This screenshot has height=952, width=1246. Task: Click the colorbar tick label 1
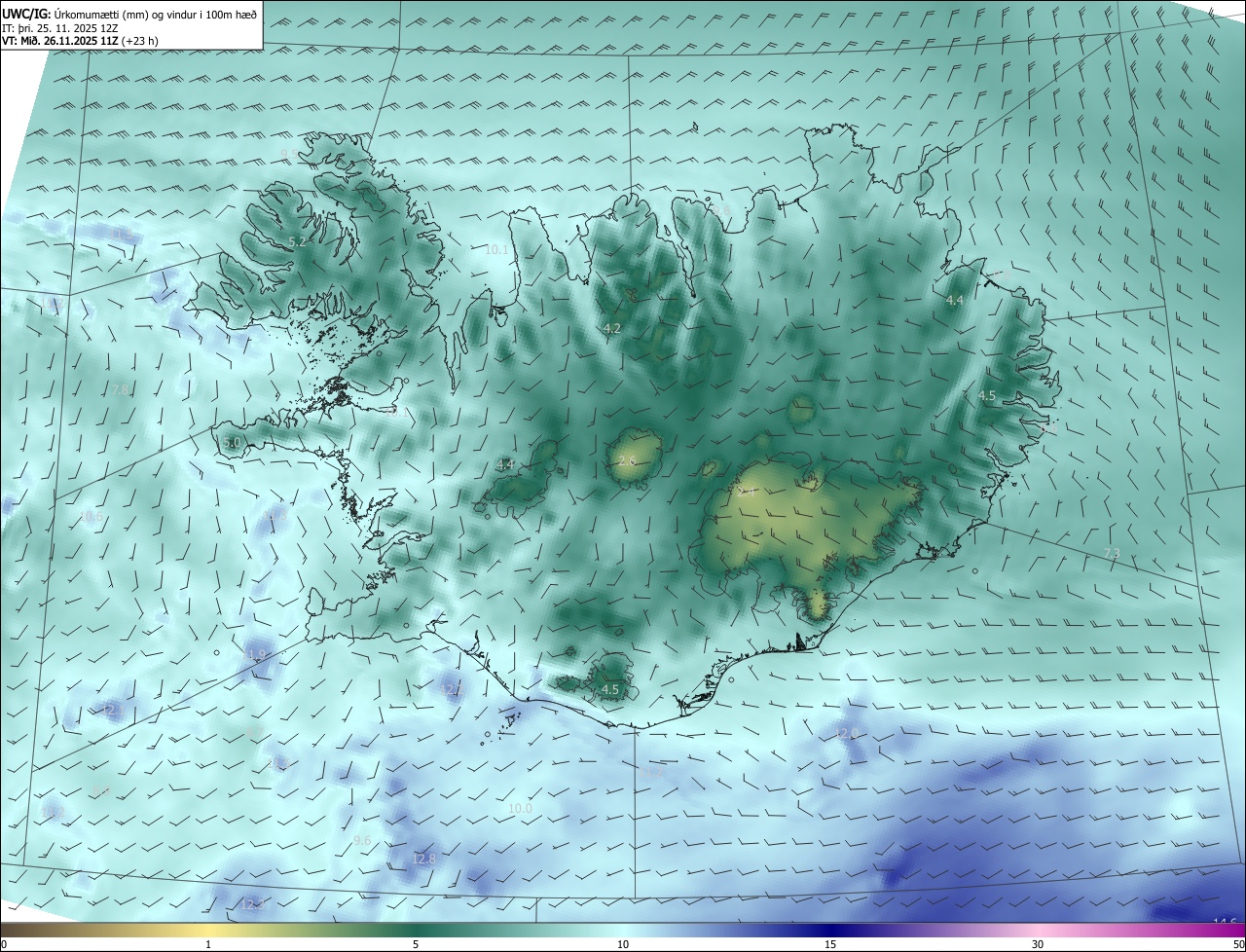(x=208, y=945)
